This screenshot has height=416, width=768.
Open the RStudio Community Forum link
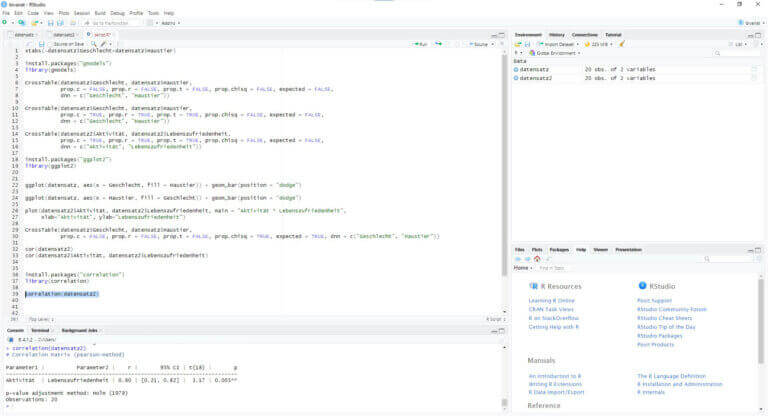(x=672, y=310)
